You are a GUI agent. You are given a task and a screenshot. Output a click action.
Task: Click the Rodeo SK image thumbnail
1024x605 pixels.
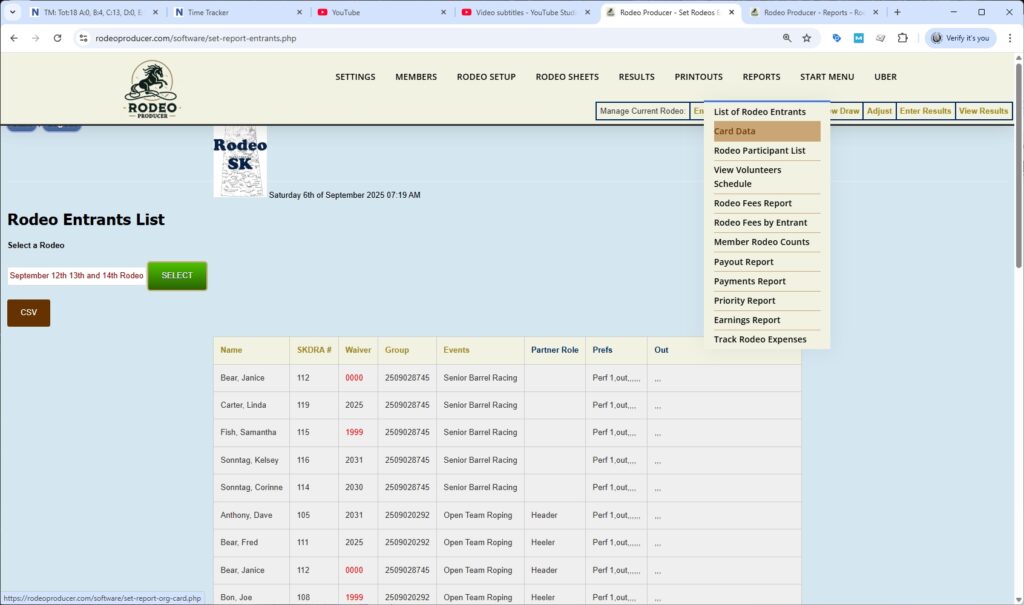(240, 161)
